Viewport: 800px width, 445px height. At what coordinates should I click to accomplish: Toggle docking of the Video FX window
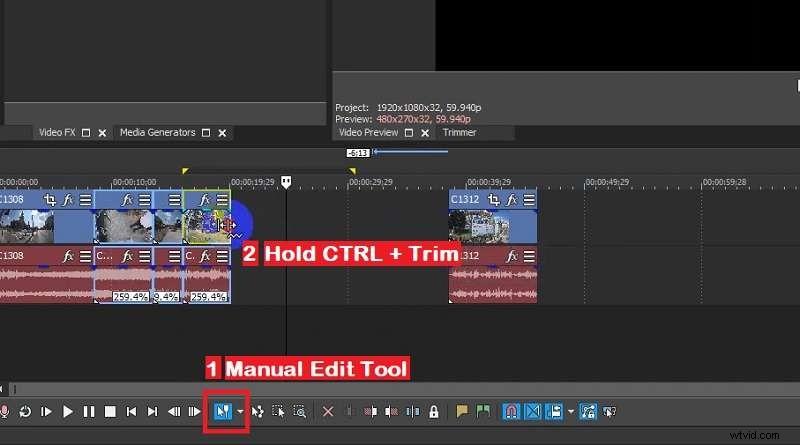tap(86, 133)
